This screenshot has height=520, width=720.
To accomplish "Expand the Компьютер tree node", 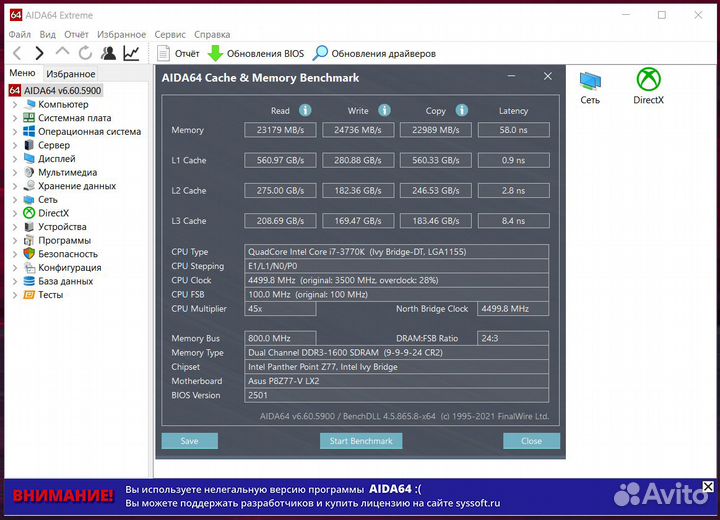I will click(15, 105).
